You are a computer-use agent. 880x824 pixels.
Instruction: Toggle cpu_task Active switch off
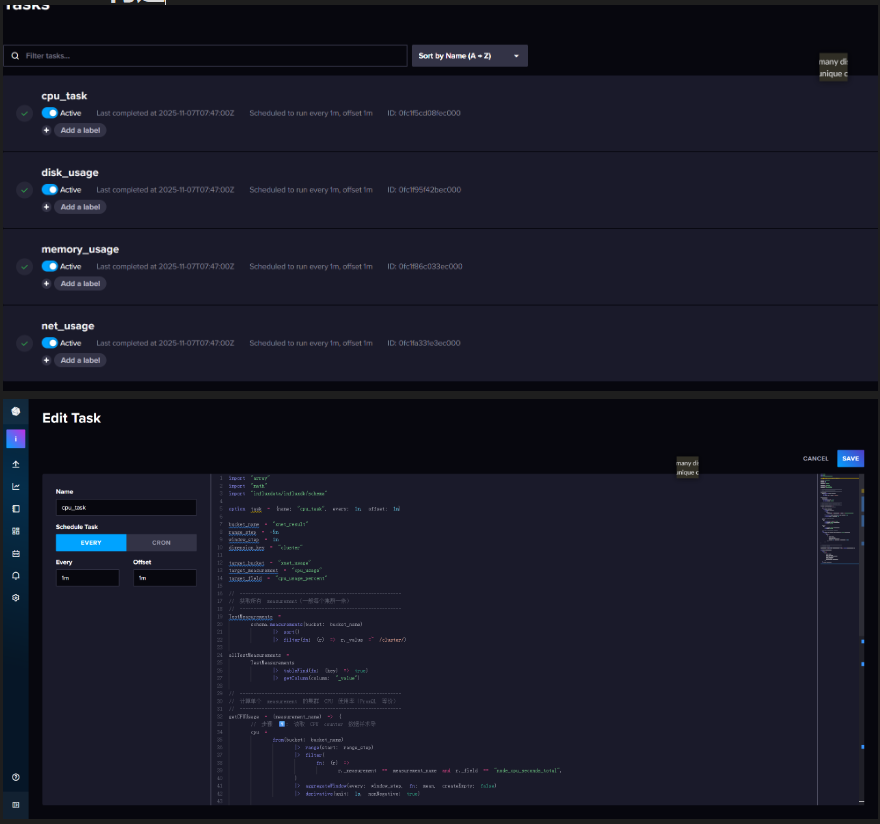click(x=49, y=113)
